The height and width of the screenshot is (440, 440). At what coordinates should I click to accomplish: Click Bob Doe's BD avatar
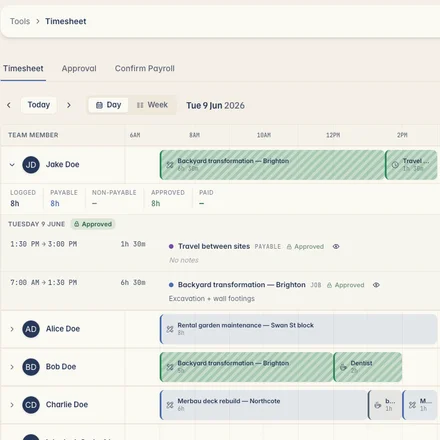point(31,367)
